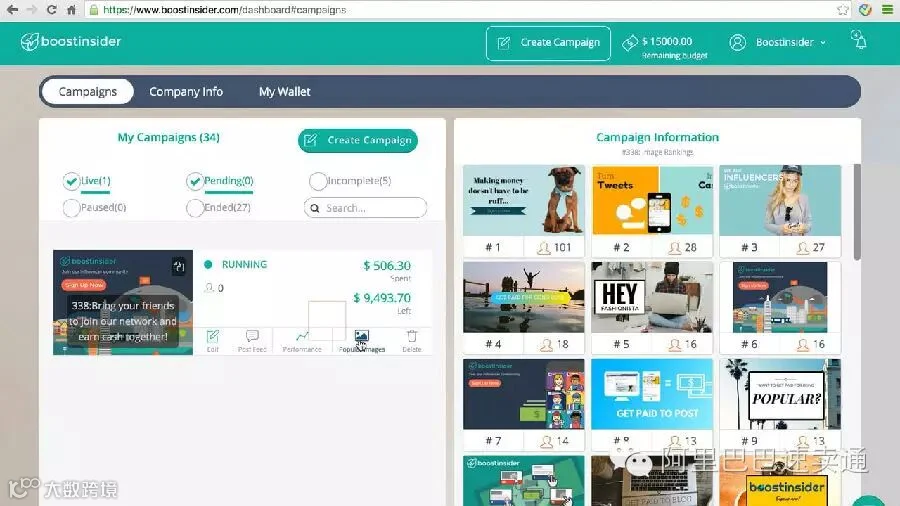Open Performance chart icon for campaign 338
The image size is (900, 506).
pos(302,336)
